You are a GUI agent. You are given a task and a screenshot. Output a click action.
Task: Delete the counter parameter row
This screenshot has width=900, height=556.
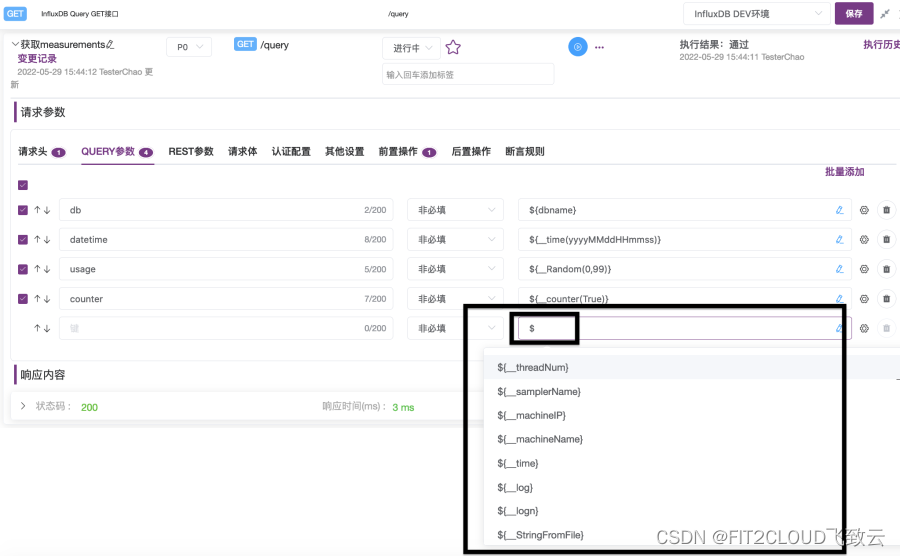click(x=886, y=299)
